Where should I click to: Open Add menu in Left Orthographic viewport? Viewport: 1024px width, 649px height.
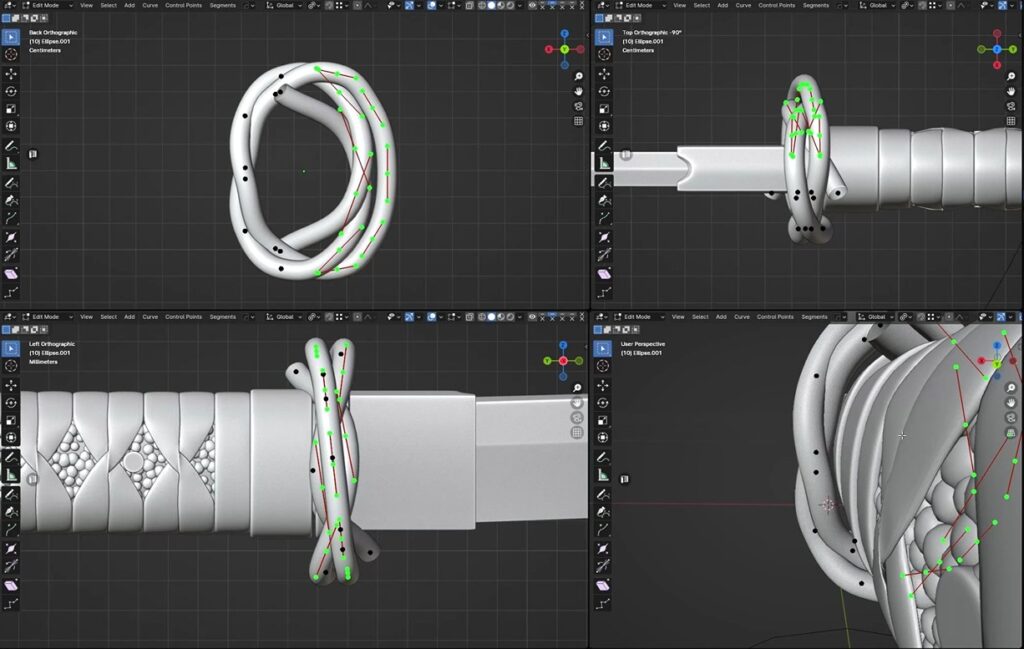(x=129, y=317)
